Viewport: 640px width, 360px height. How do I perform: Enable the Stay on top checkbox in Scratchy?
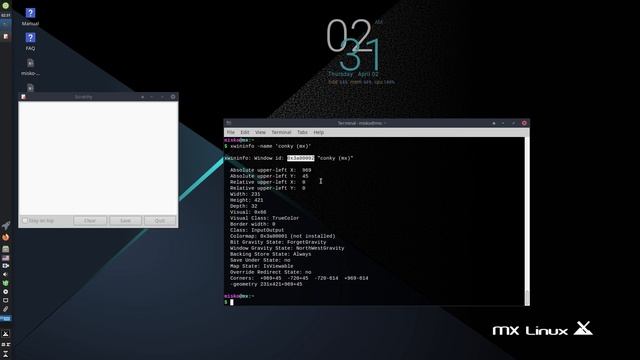coord(25,220)
